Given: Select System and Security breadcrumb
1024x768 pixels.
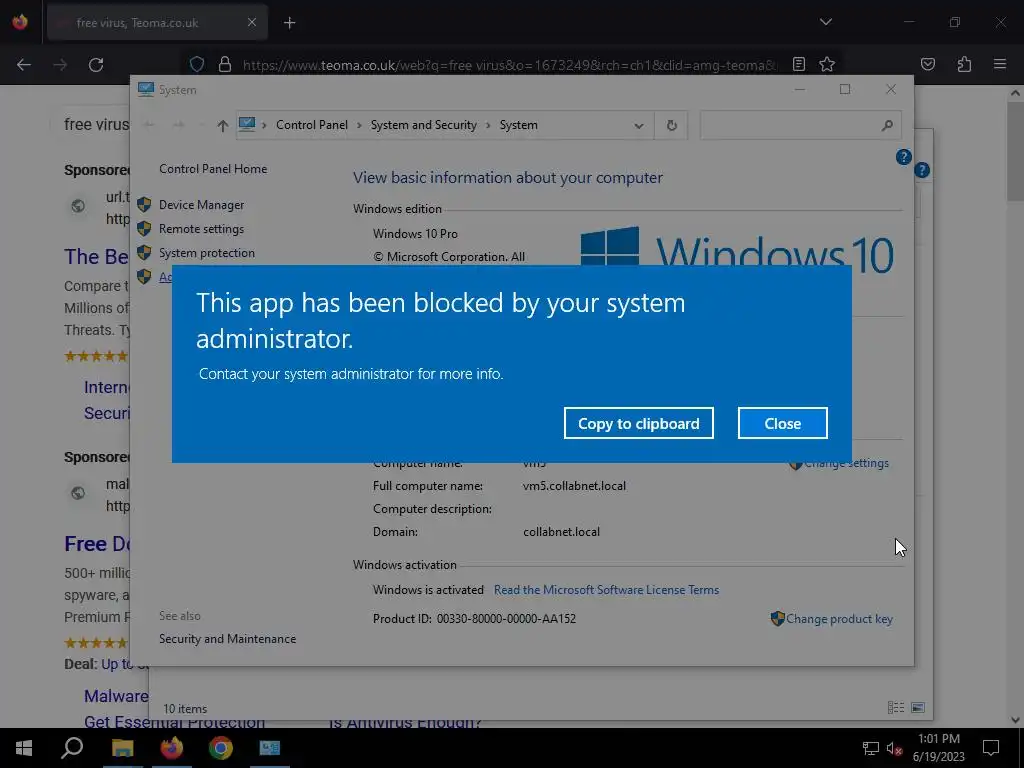Looking at the screenshot, I should click(x=423, y=125).
